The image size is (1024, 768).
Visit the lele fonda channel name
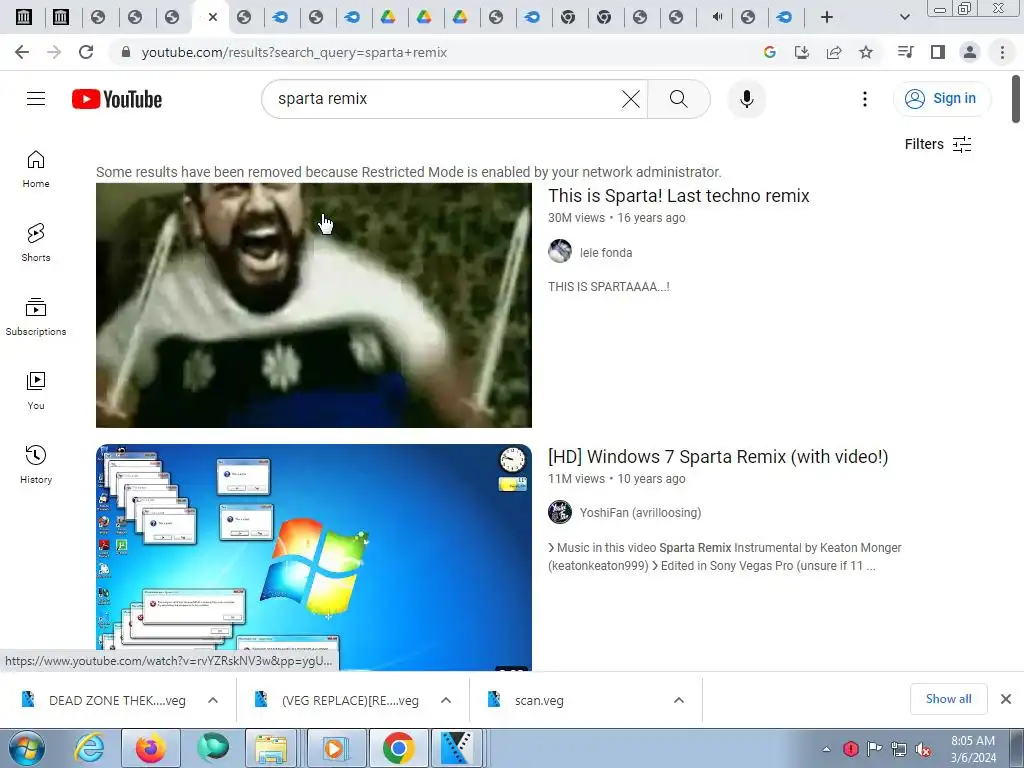605,253
